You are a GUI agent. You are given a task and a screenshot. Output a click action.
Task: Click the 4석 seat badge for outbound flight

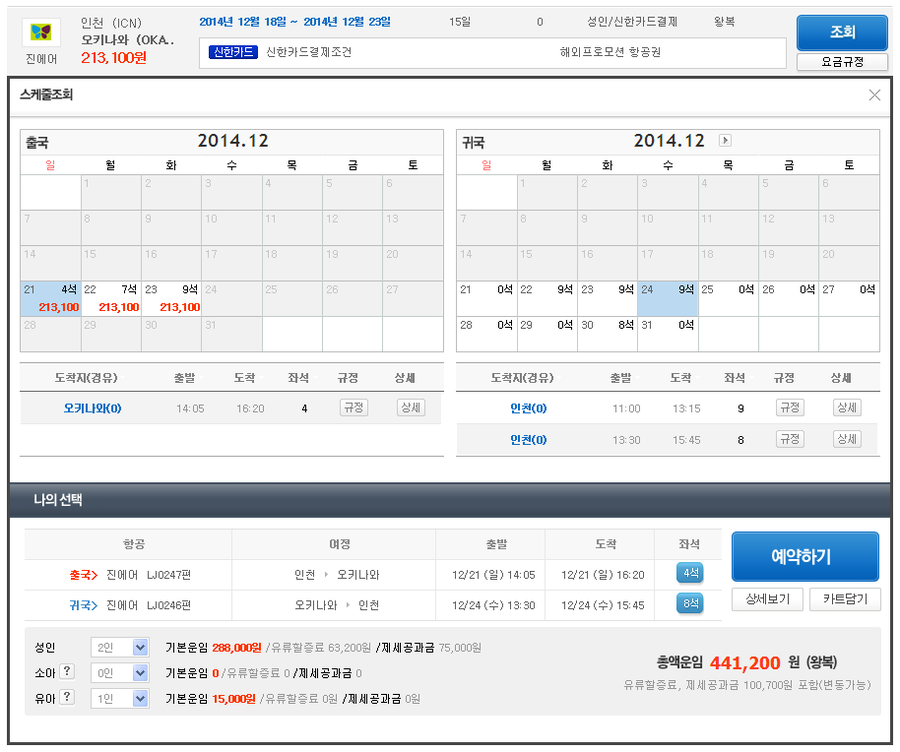(x=689, y=574)
